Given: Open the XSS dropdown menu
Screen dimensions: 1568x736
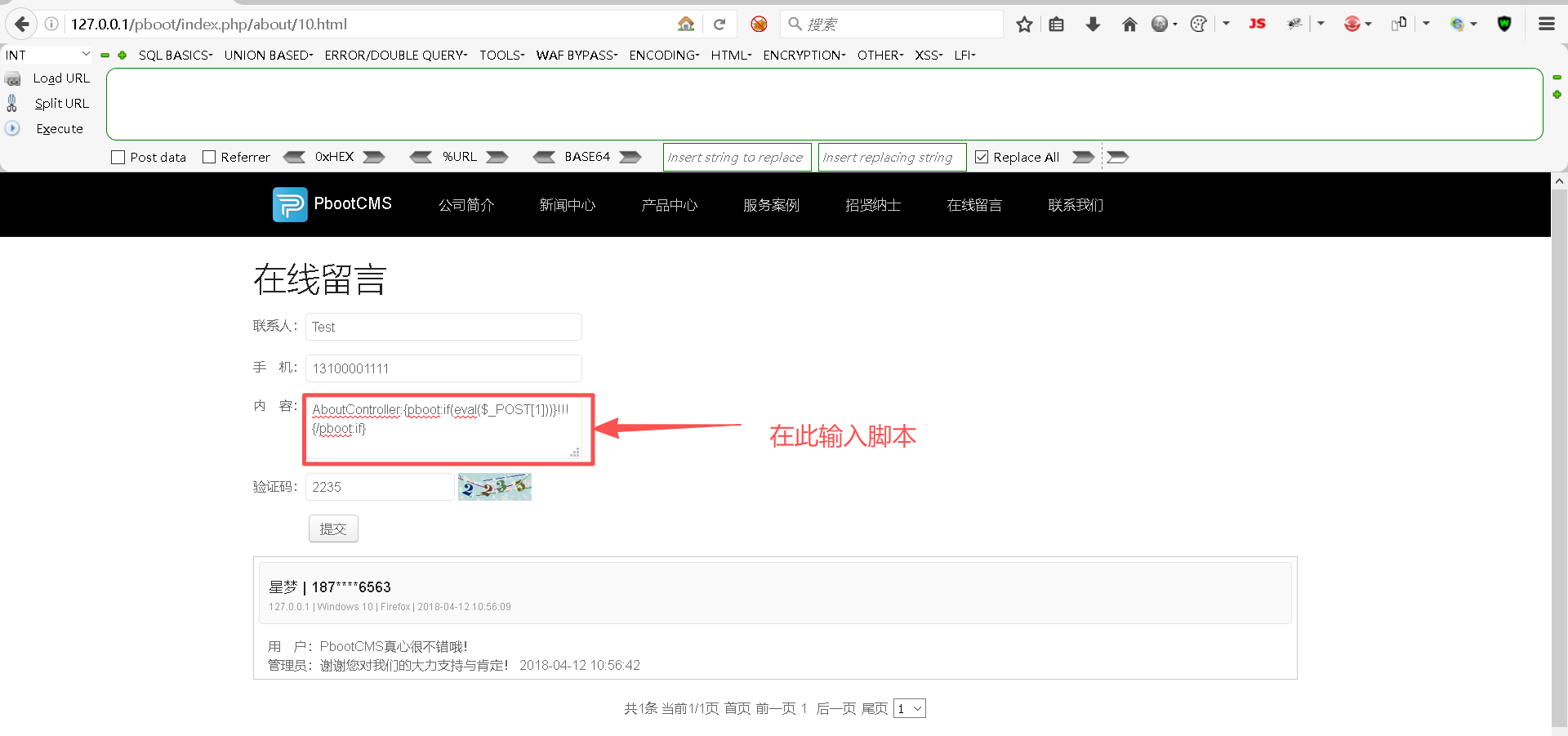Looking at the screenshot, I should pyautogui.click(x=929, y=55).
